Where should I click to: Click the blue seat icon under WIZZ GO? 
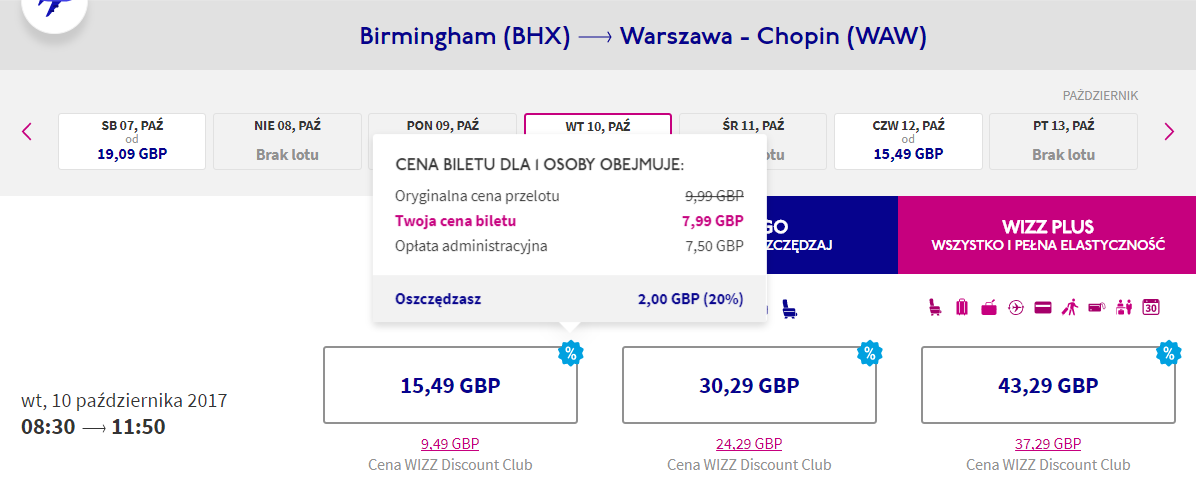[790, 308]
